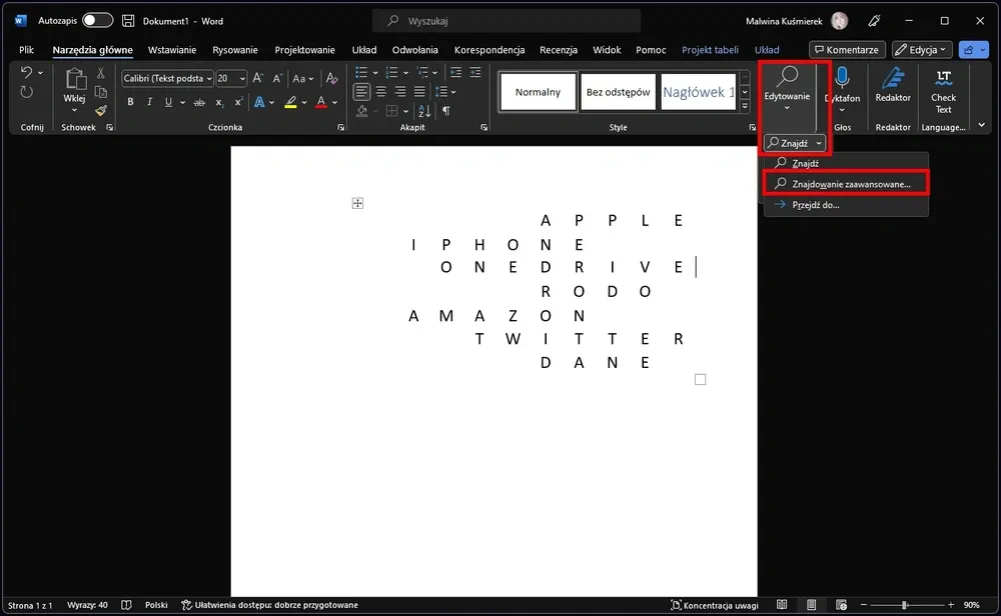Click the Undo arrow icon
The image size is (1001, 616).
tap(26, 72)
